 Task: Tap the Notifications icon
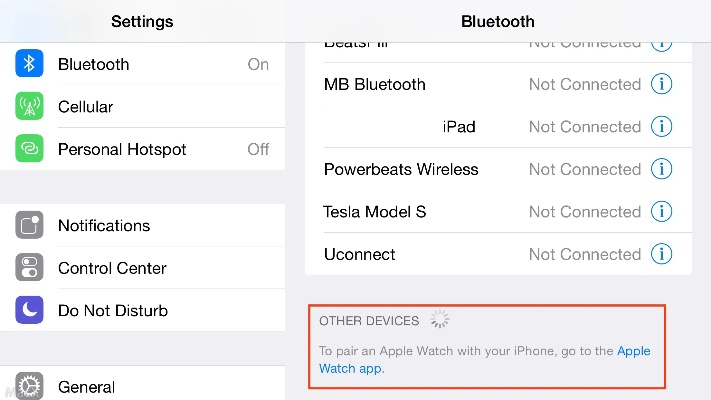(x=30, y=226)
